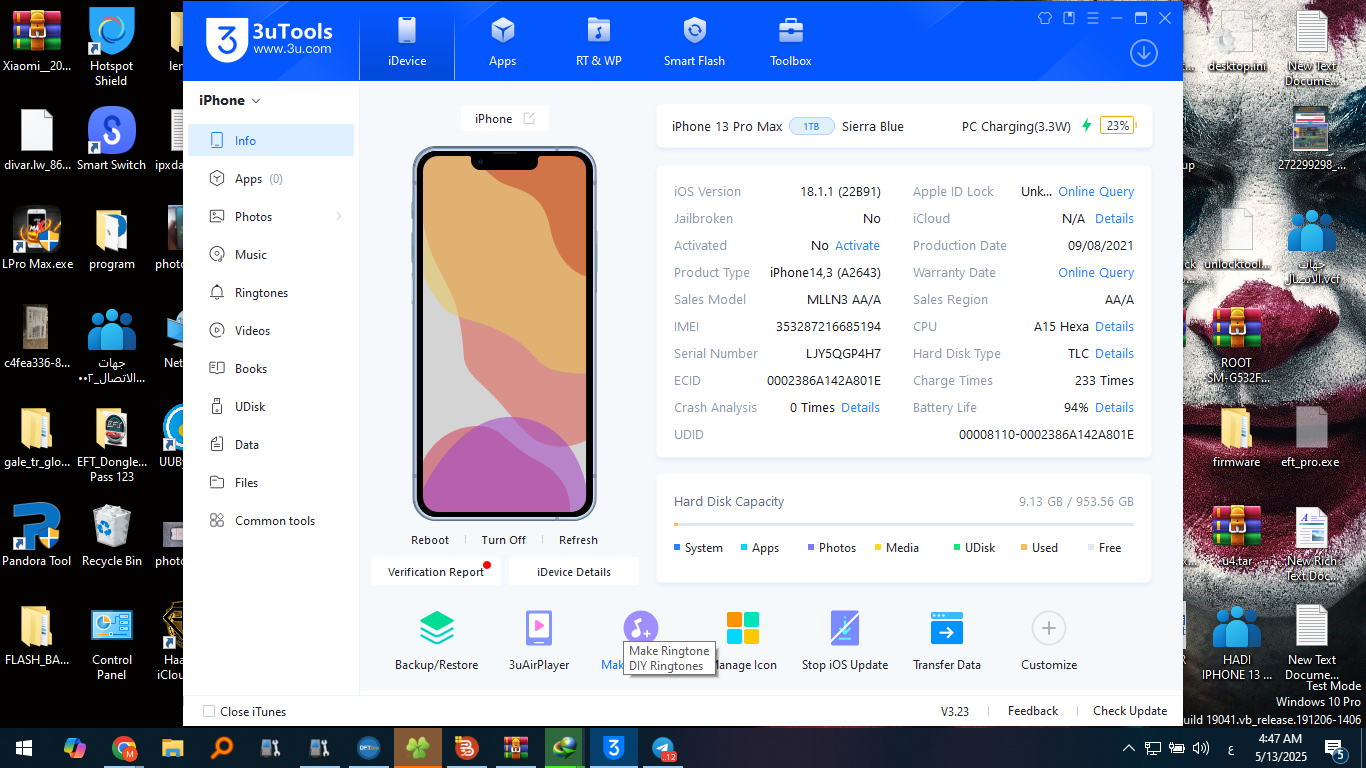Viewport: 1366px width, 768px height.
Task: Click the Online Query link for Apple ID Lock
Action: pos(1096,191)
